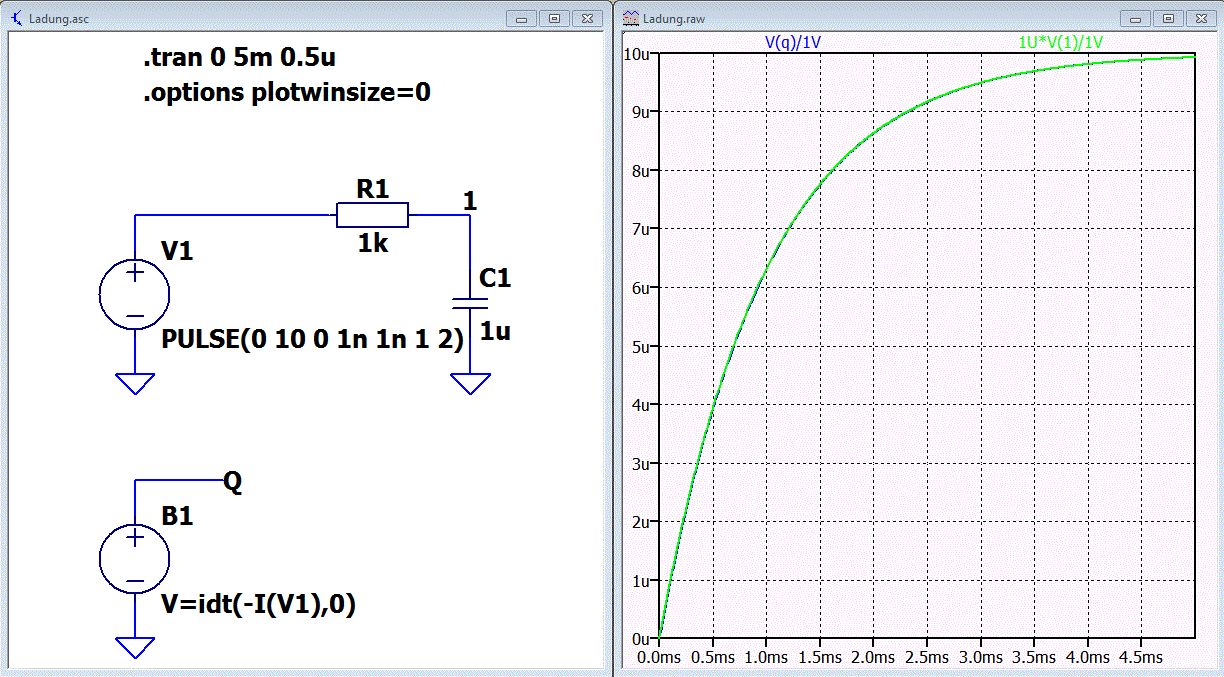Click the V1 voltage source symbol
This screenshot has width=1224, height=677.
[x=135, y=295]
